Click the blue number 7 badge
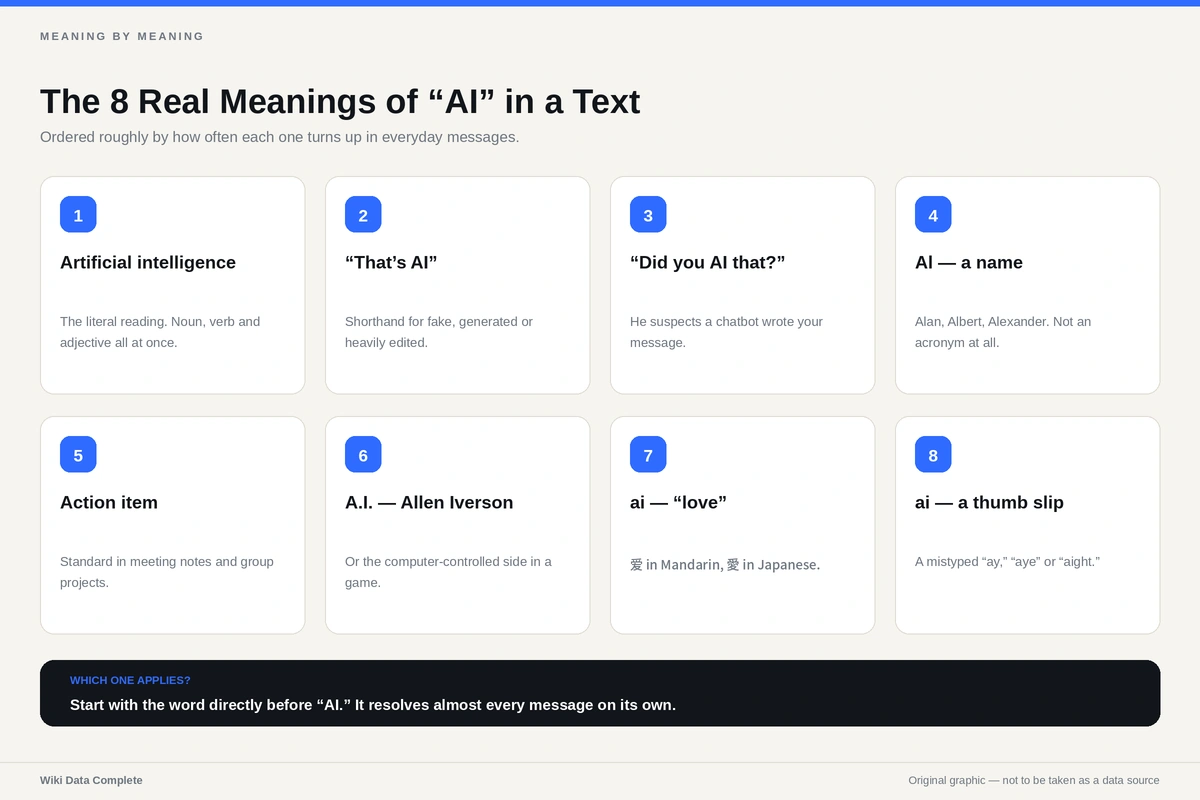 coord(648,455)
